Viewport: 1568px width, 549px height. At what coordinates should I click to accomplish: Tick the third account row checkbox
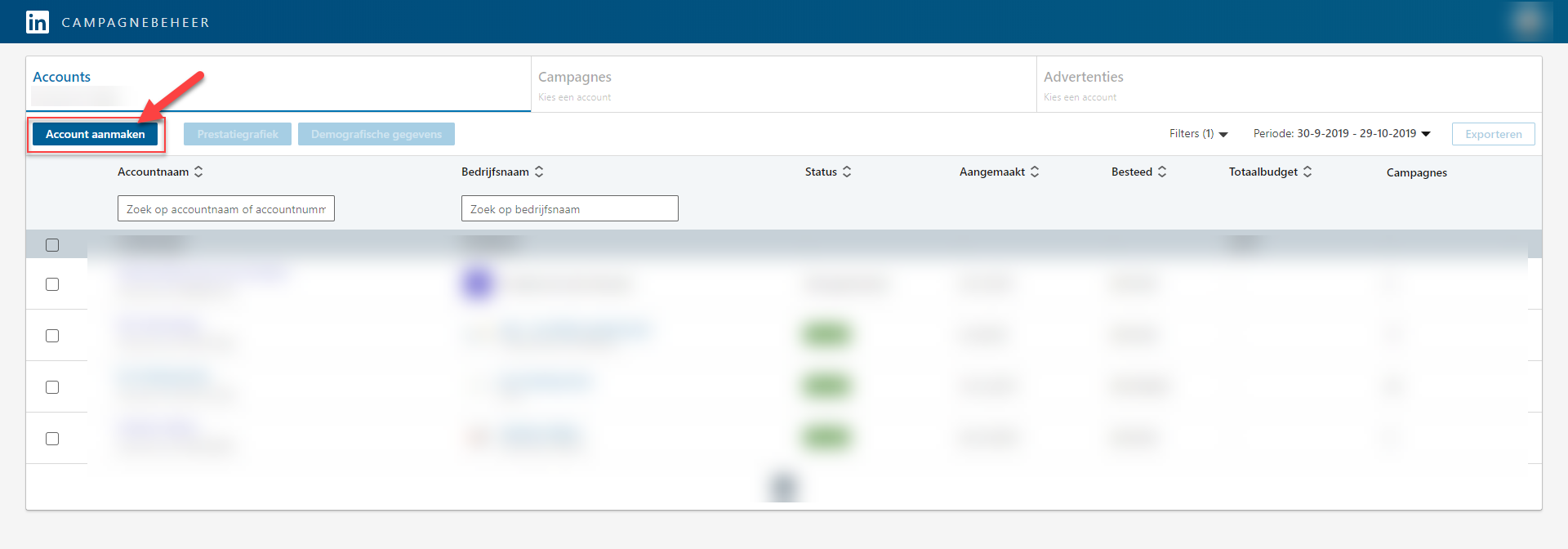[52, 387]
